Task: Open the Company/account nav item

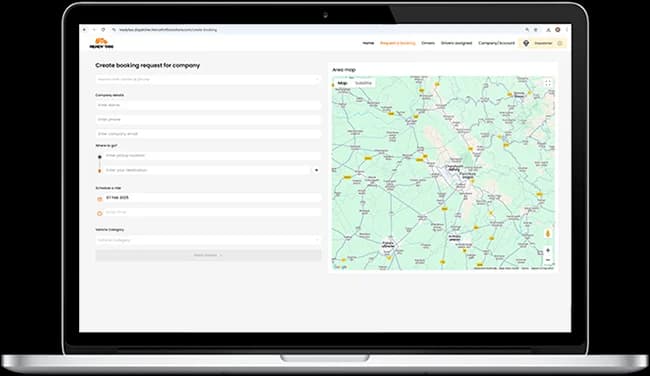Action: coord(496,43)
